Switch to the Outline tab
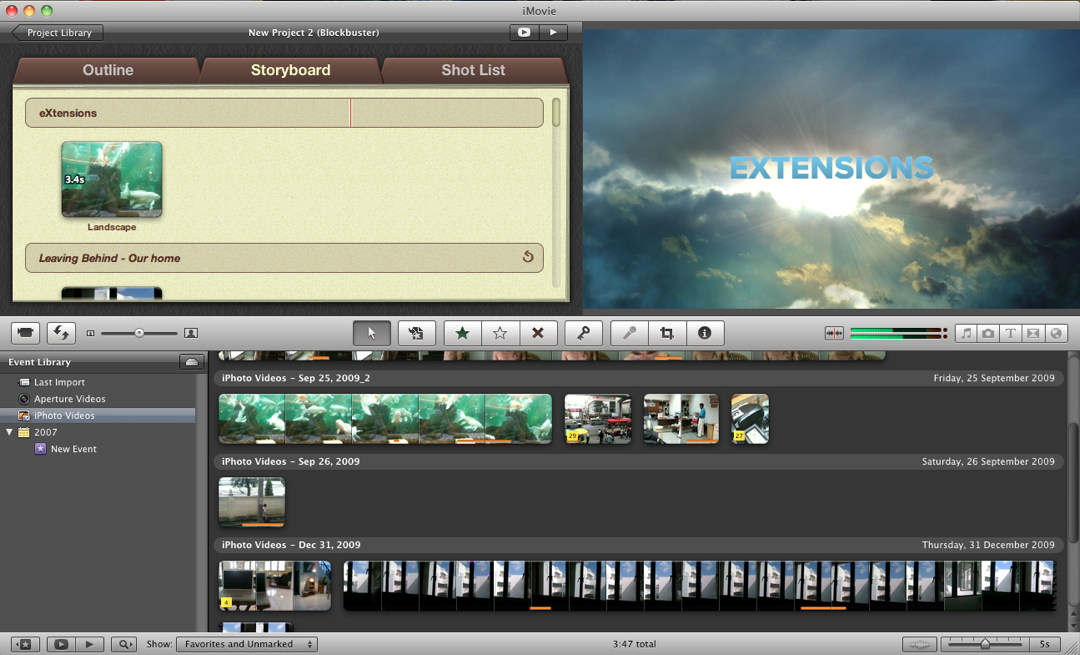The height and width of the screenshot is (655, 1080). (x=107, y=70)
